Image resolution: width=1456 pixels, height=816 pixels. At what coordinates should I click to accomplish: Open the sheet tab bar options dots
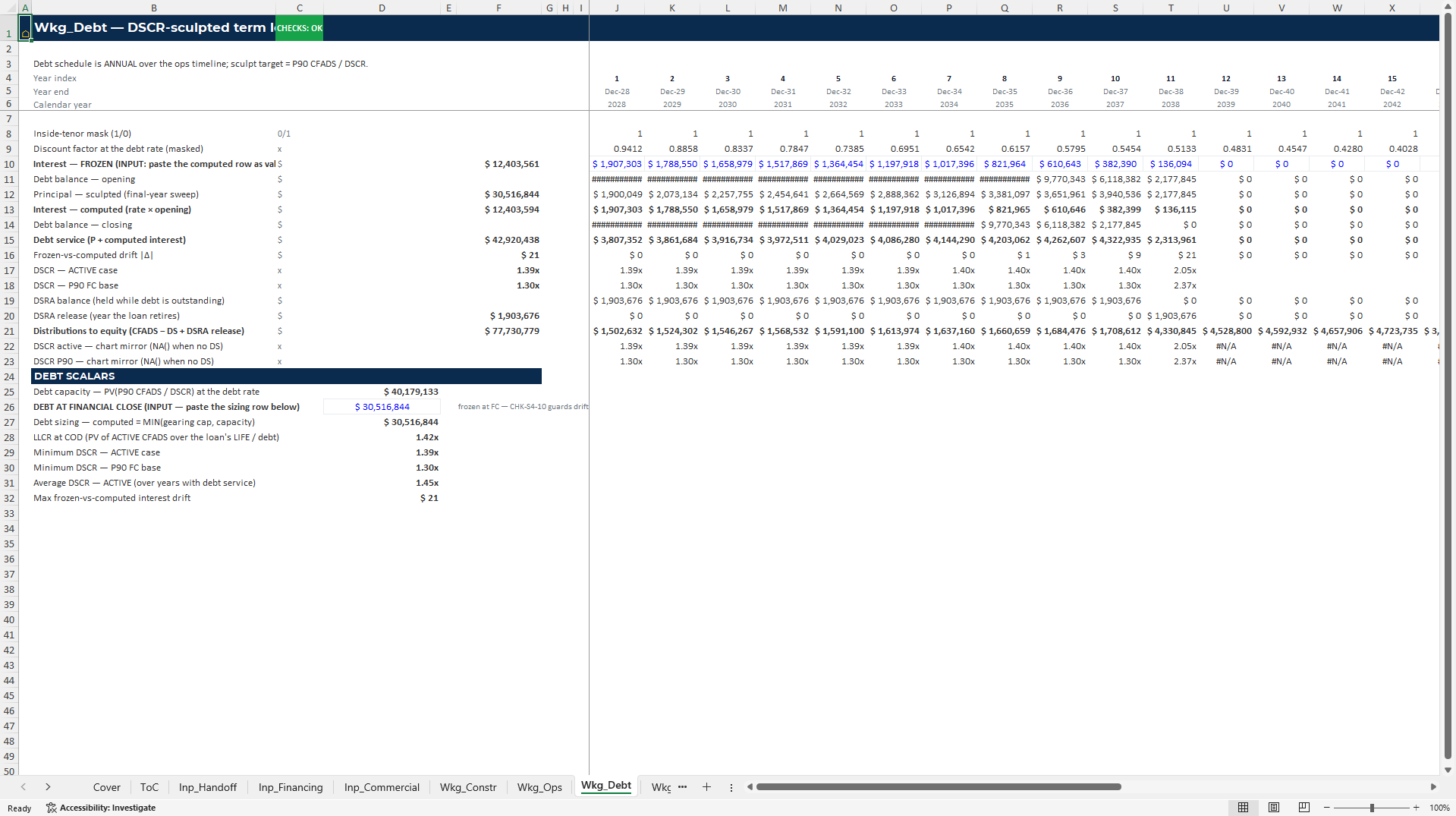pos(731,787)
